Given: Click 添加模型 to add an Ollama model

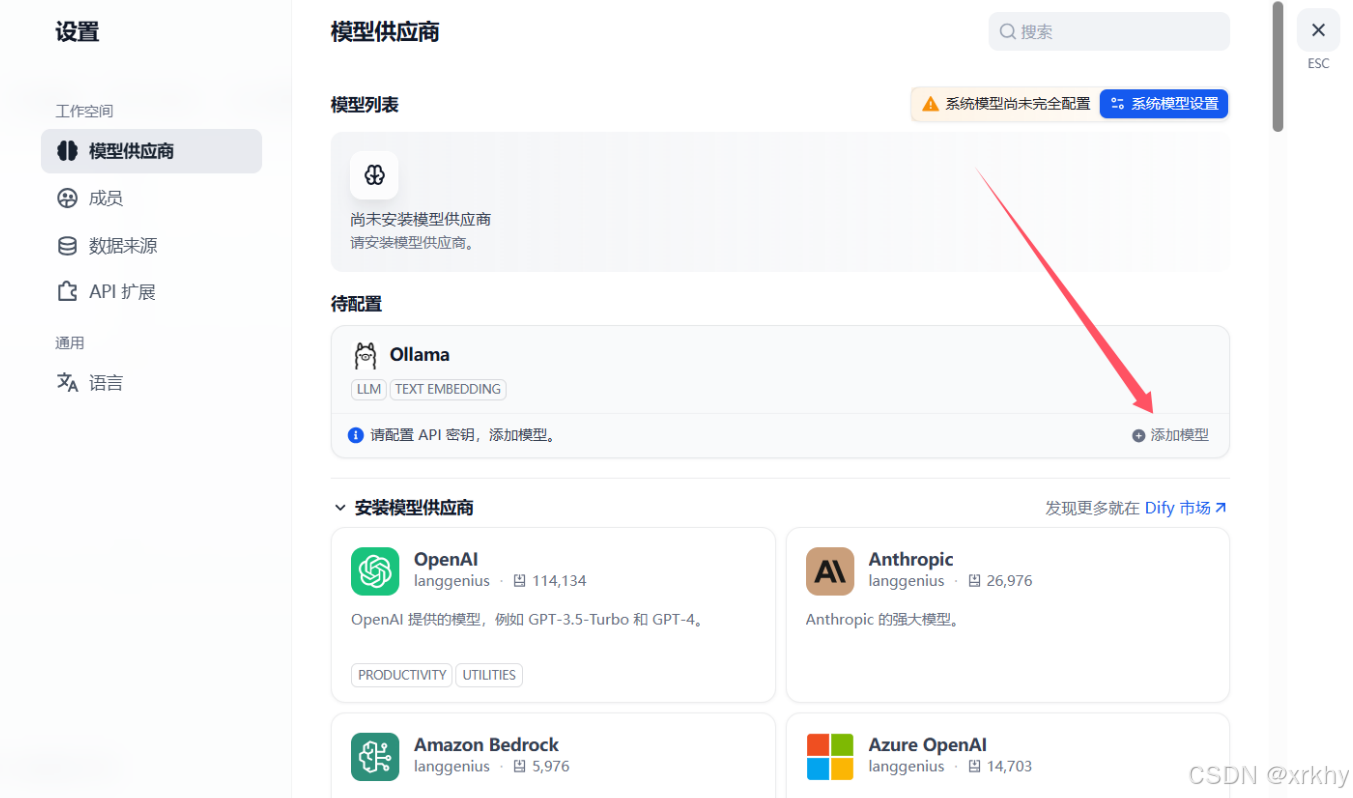Looking at the screenshot, I should point(1170,435).
